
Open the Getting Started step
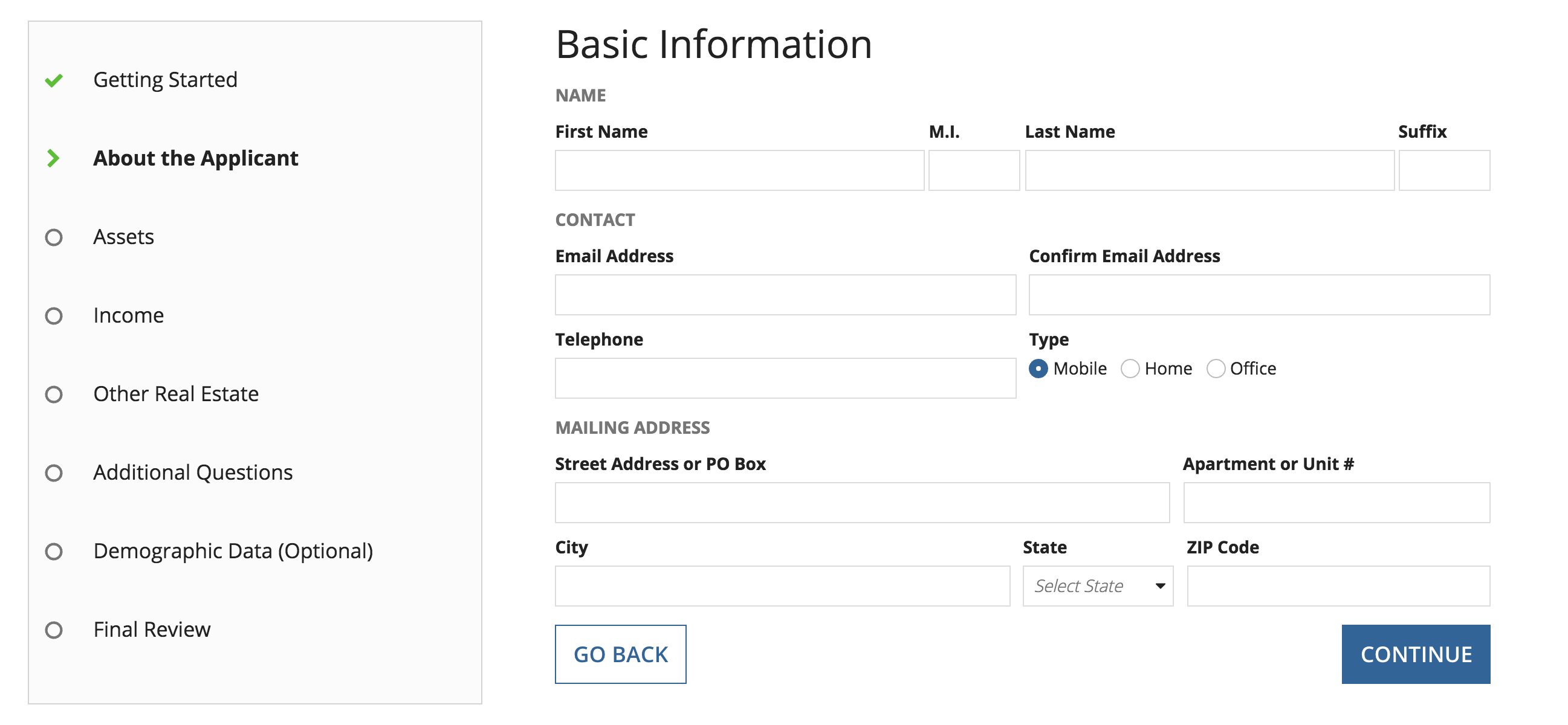165,80
